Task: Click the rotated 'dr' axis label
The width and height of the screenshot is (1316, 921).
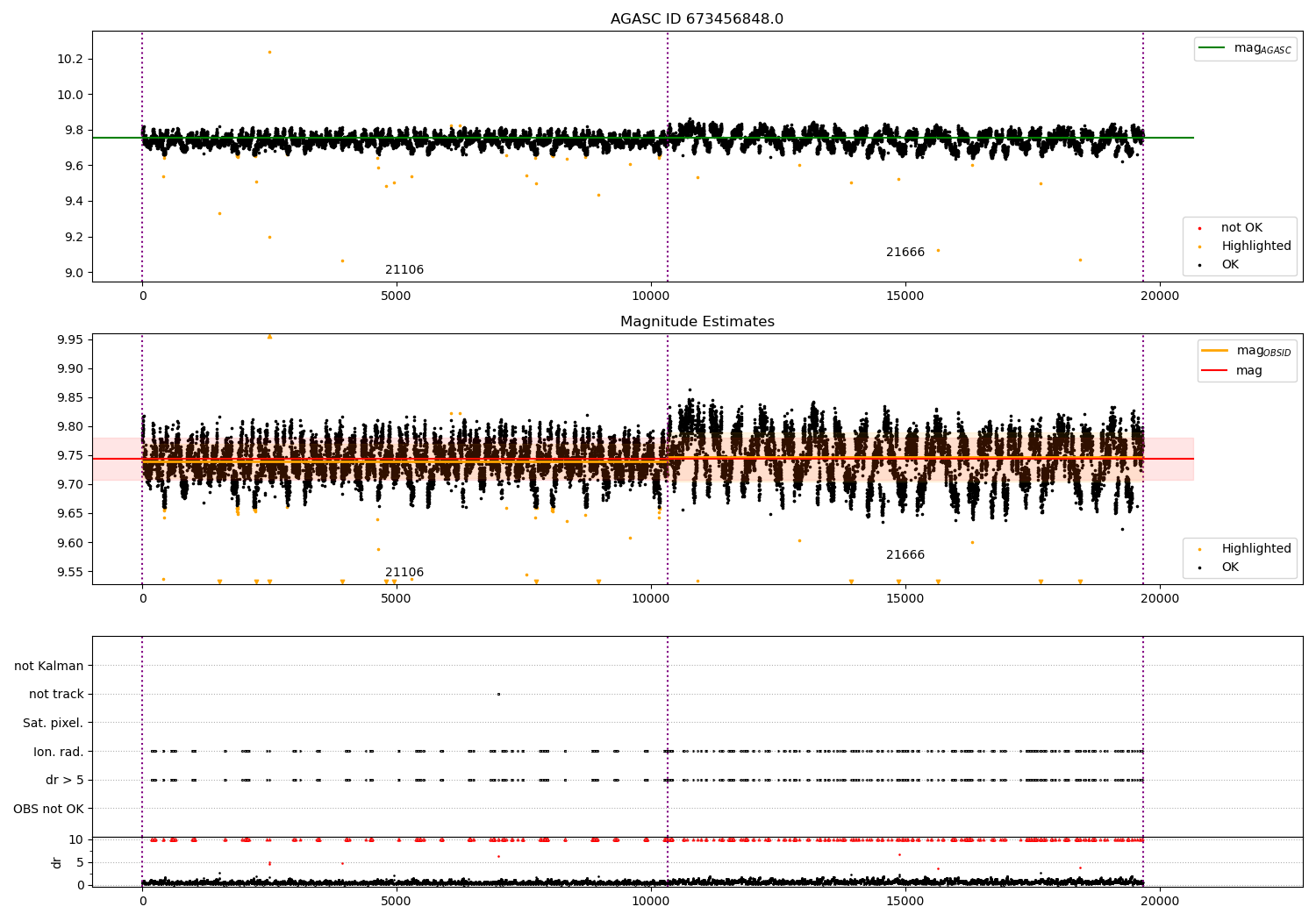Action: [x=57, y=862]
